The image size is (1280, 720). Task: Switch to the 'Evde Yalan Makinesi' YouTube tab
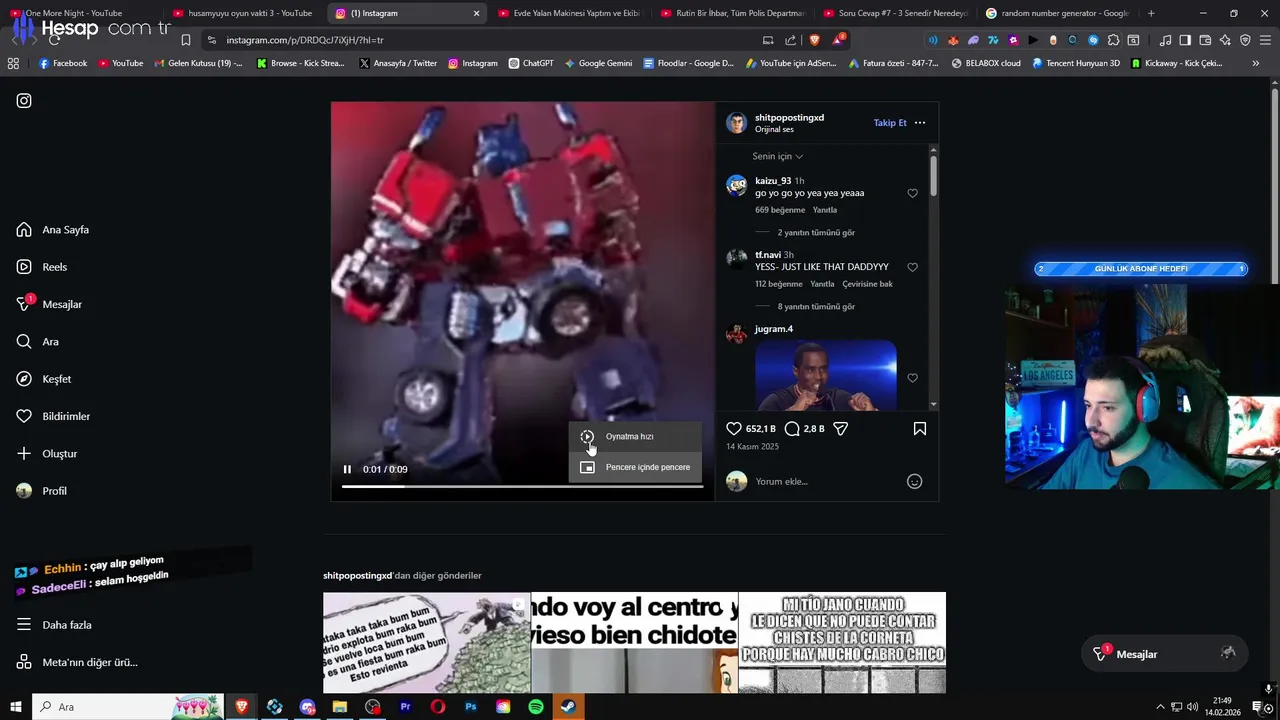pyautogui.click(x=570, y=13)
